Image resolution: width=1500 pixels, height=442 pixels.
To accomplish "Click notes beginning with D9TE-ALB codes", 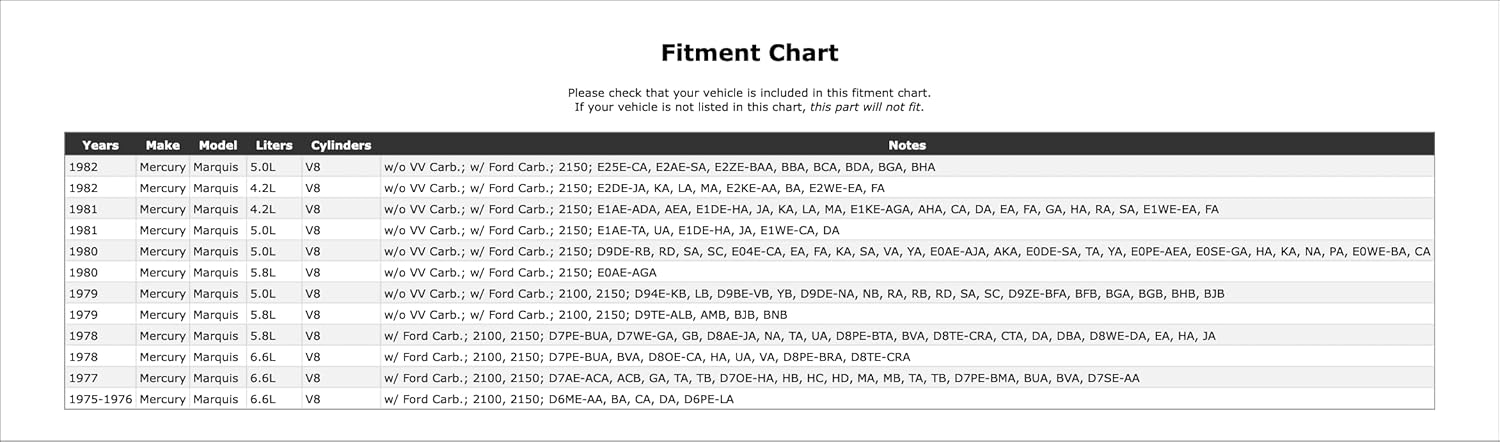I will (576, 314).
